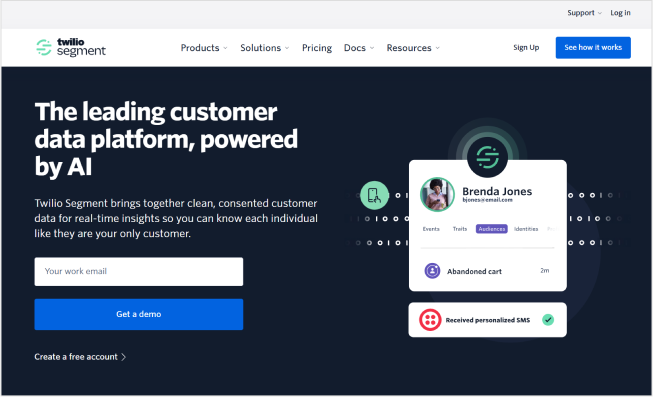The height and width of the screenshot is (397, 653).
Task: Expand the Solutions dropdown menu
Action: (x=264, y=48)
